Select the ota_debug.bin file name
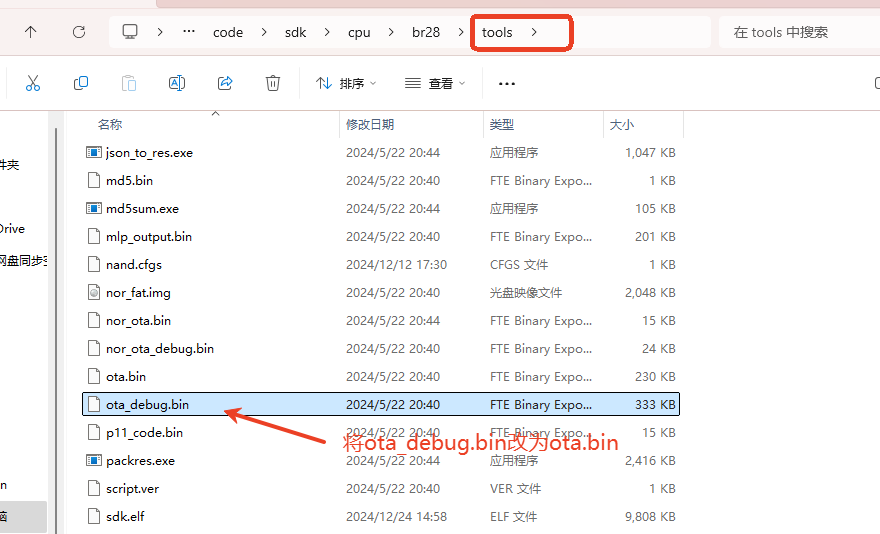 click(148, 404)
